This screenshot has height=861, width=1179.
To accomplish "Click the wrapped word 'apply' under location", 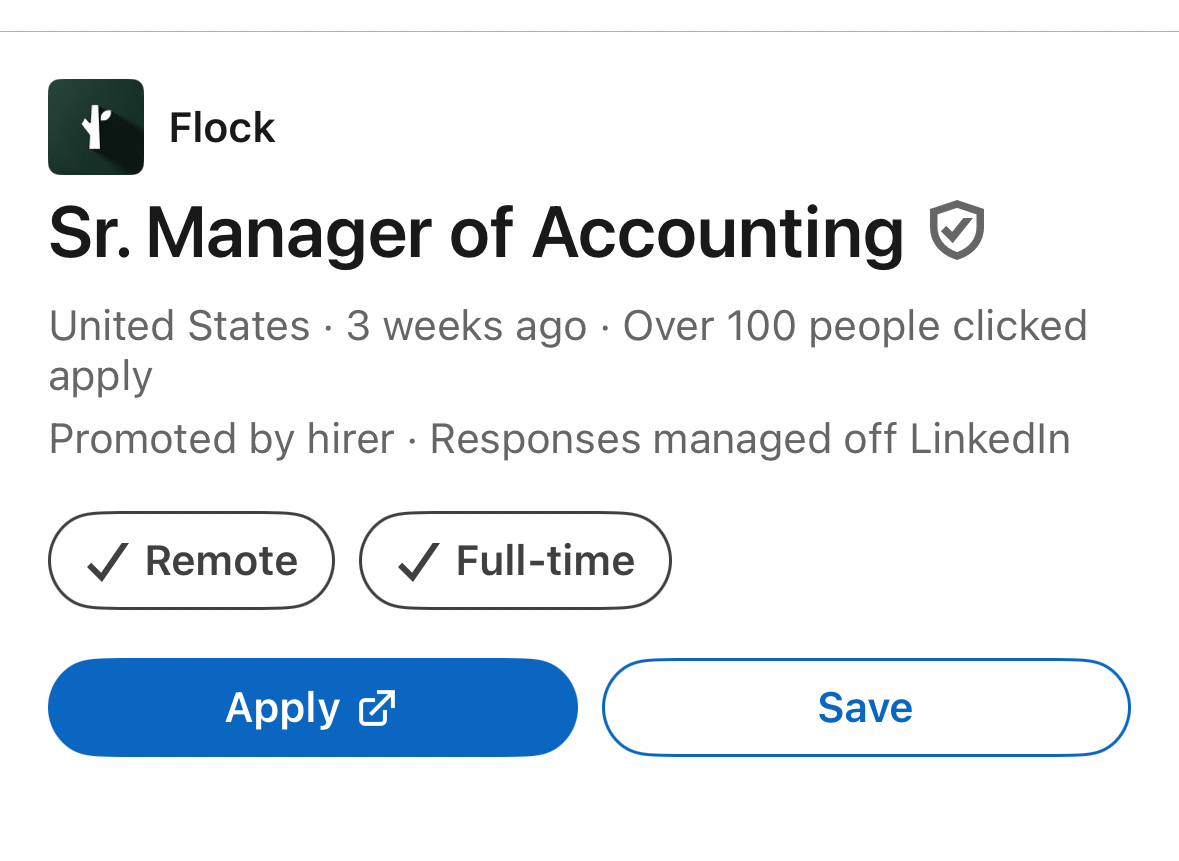I will pyautogui.click(x=100, y=377).
